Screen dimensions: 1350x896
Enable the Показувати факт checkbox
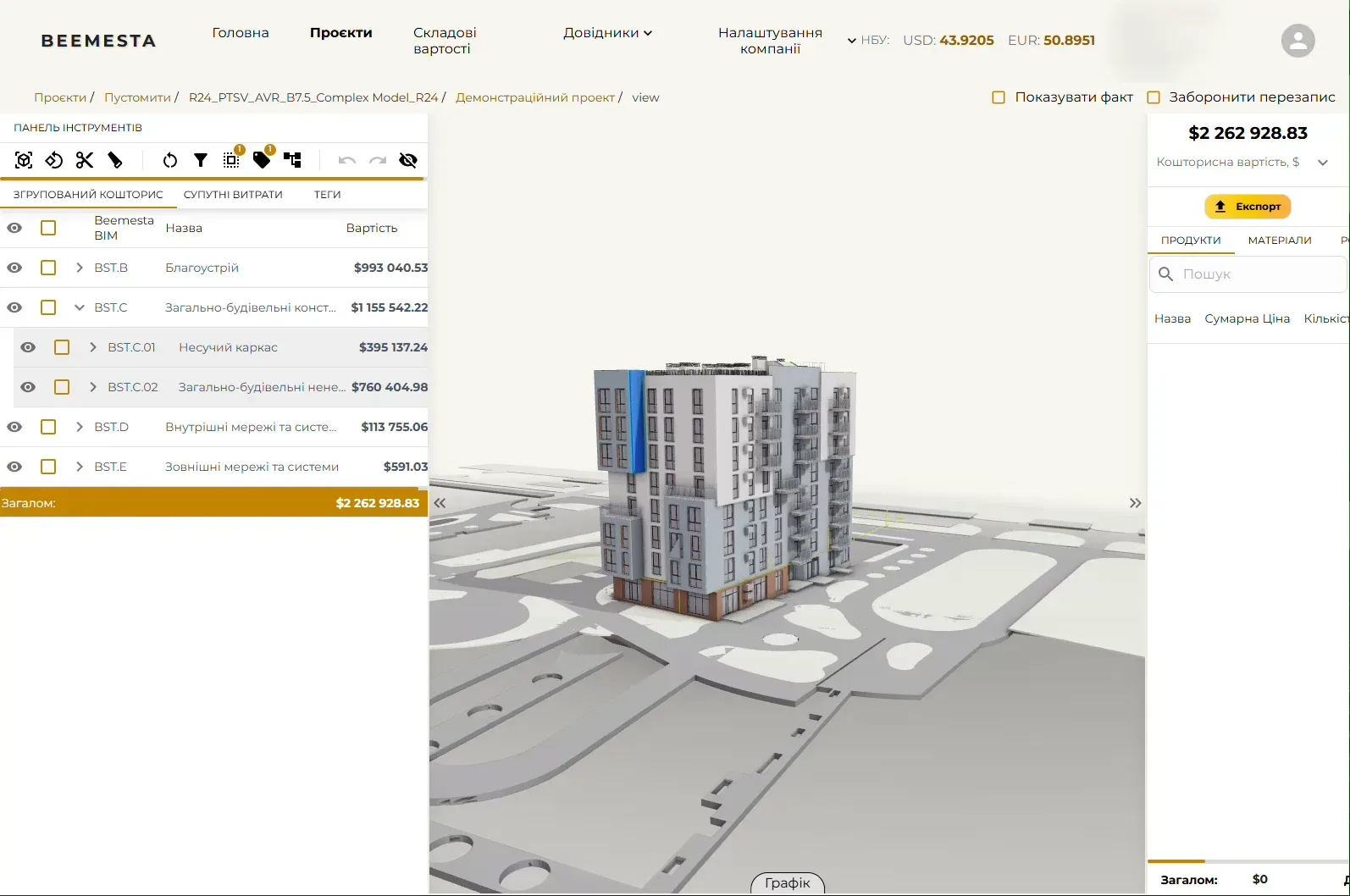(999, 97)
